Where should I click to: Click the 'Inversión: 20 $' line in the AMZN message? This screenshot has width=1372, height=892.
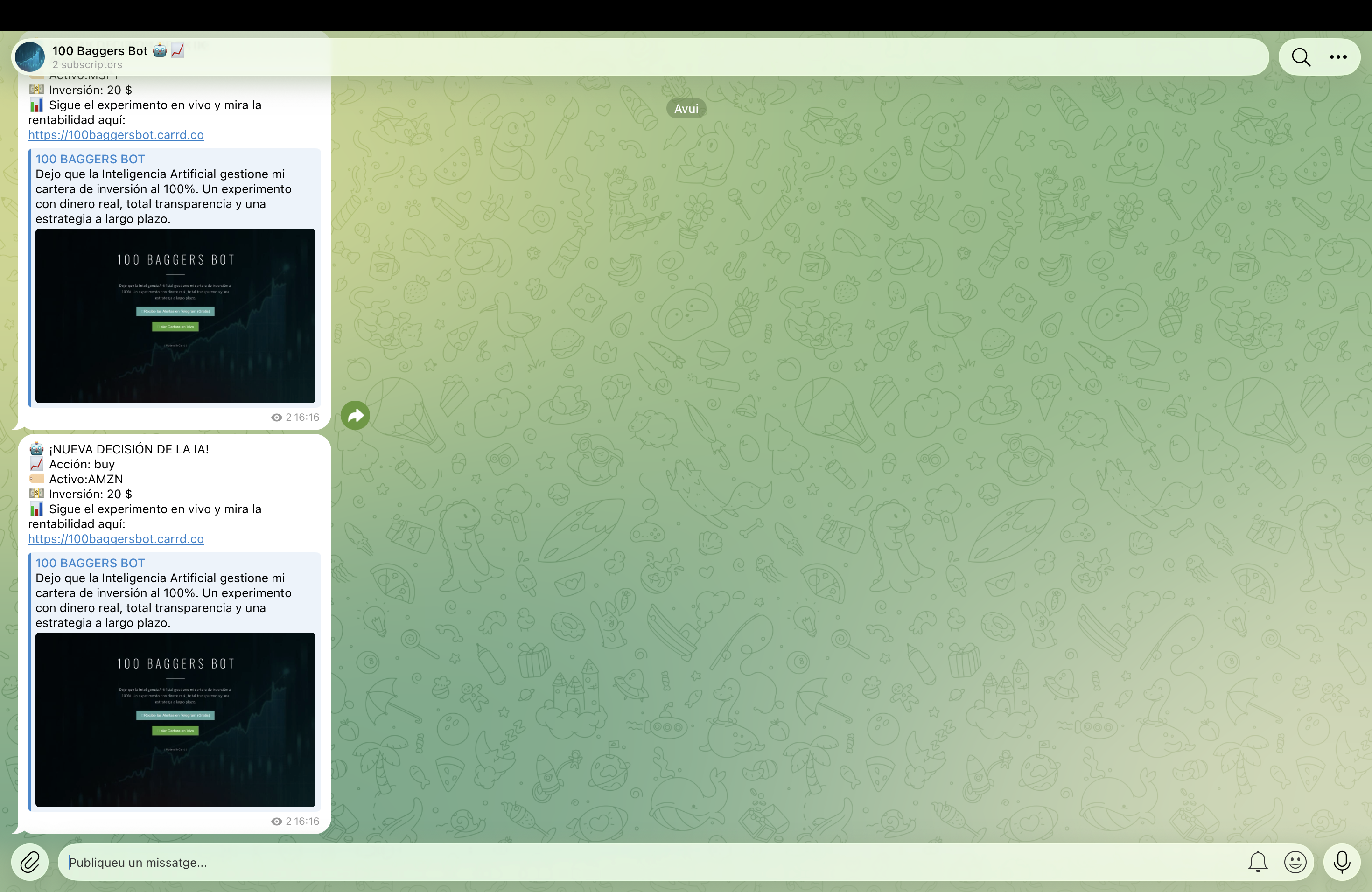coord(91,495)
